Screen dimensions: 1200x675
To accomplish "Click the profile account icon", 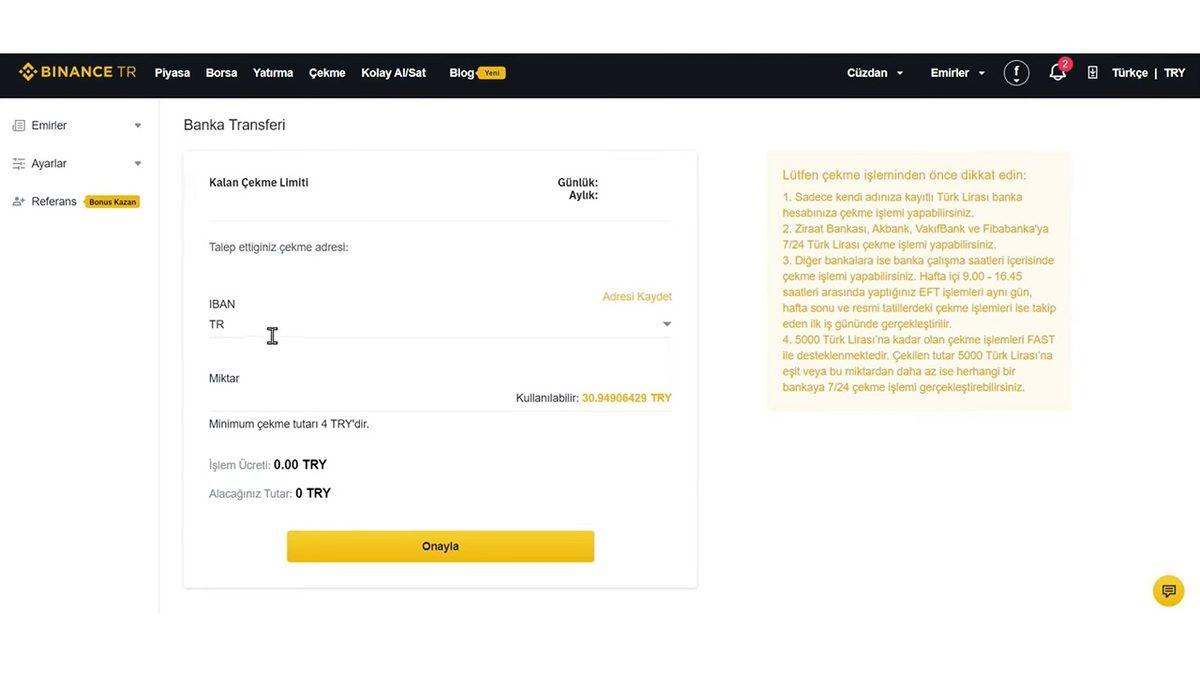I will [x=1016, y=72].
